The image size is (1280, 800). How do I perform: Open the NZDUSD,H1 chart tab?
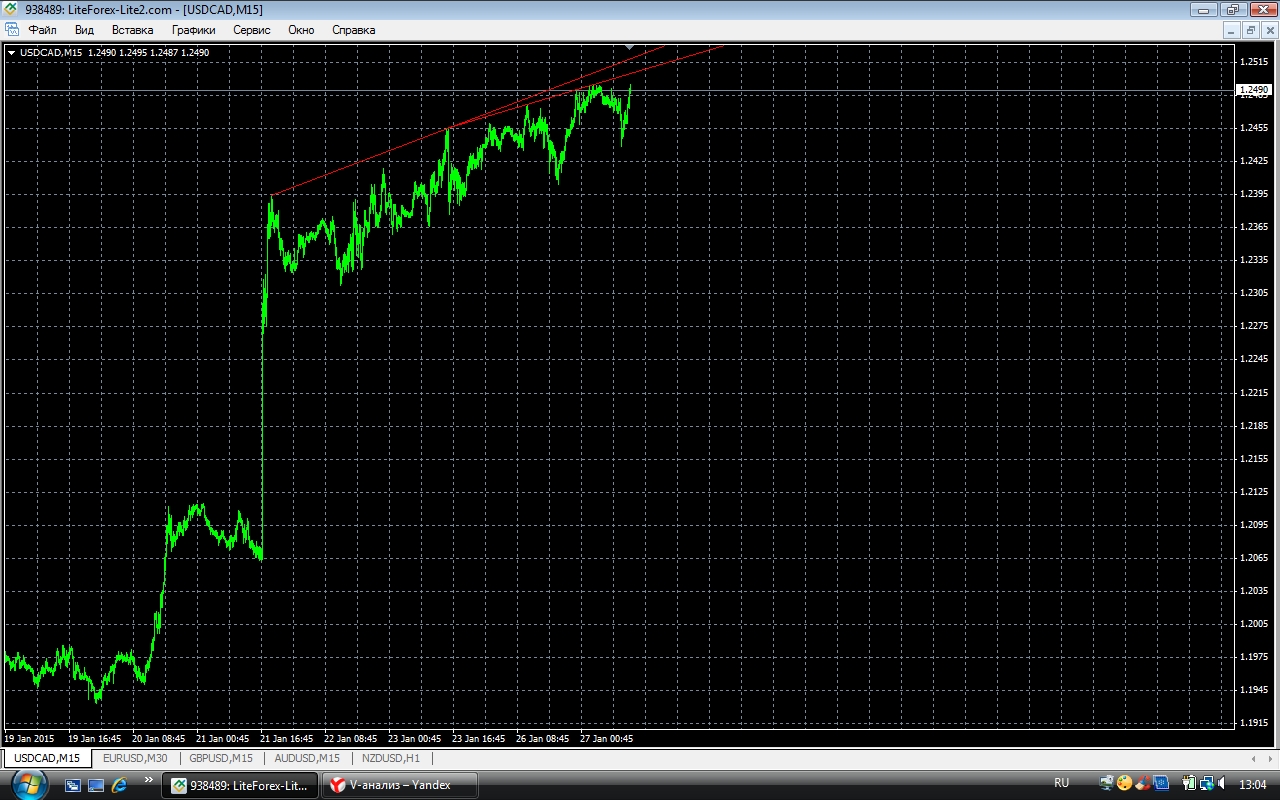pyautogui.click(x=391, y=758)
